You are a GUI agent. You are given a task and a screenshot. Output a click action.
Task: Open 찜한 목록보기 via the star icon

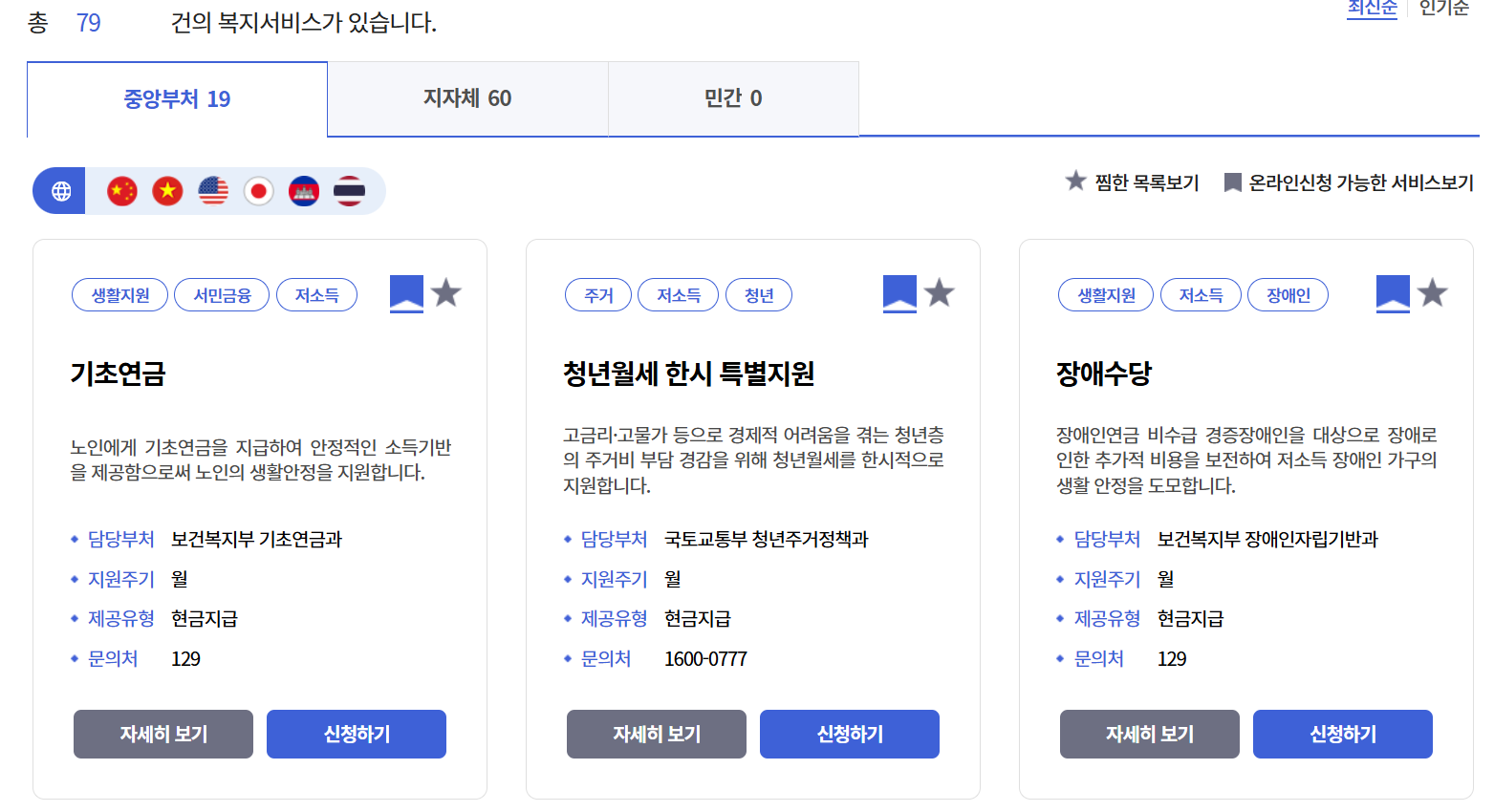point(1074,182)
